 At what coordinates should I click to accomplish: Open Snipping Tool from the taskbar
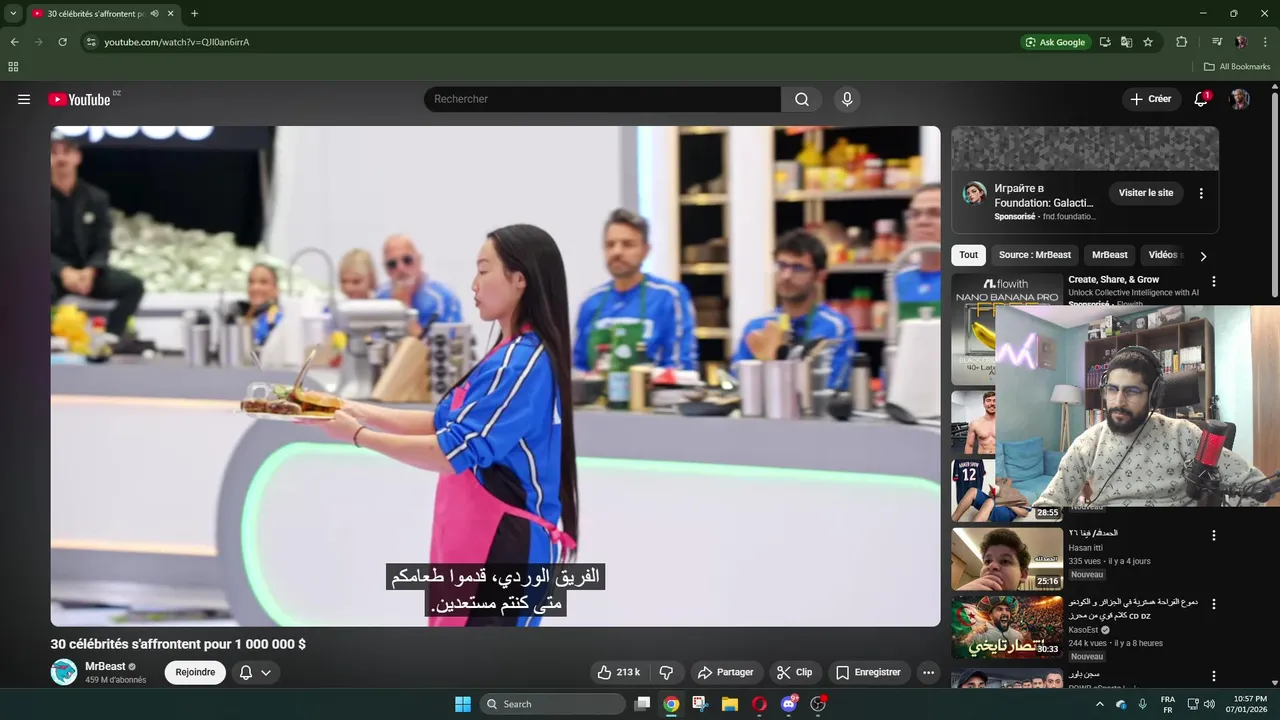700,704
